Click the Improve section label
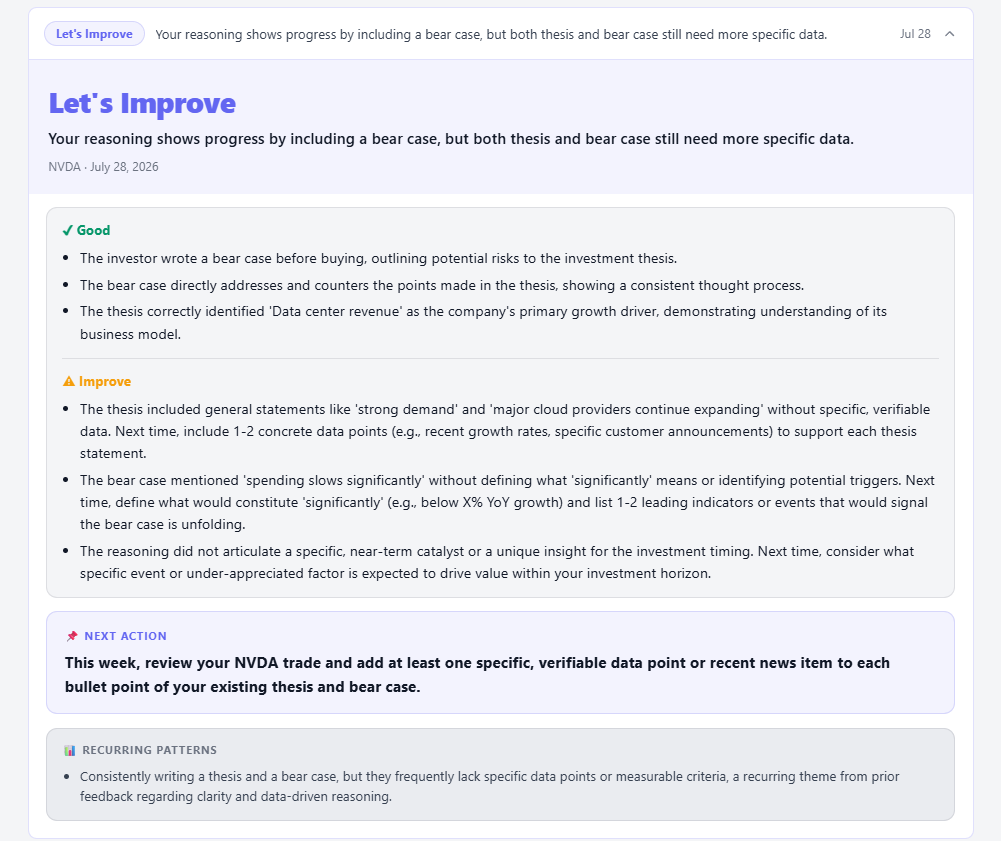Image resolution: width=1001 pixels, height=841 pixels. click(x=105, y=381)
